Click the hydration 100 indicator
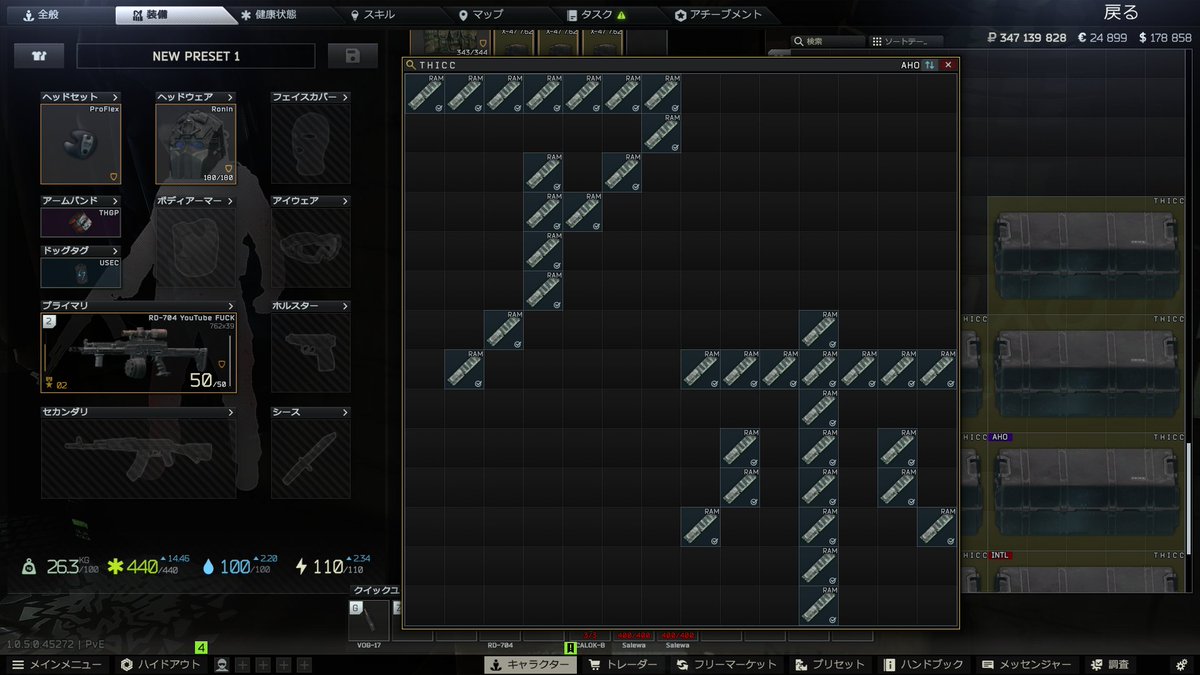The height and width of the screenshot is (675, 1200). 241,567
